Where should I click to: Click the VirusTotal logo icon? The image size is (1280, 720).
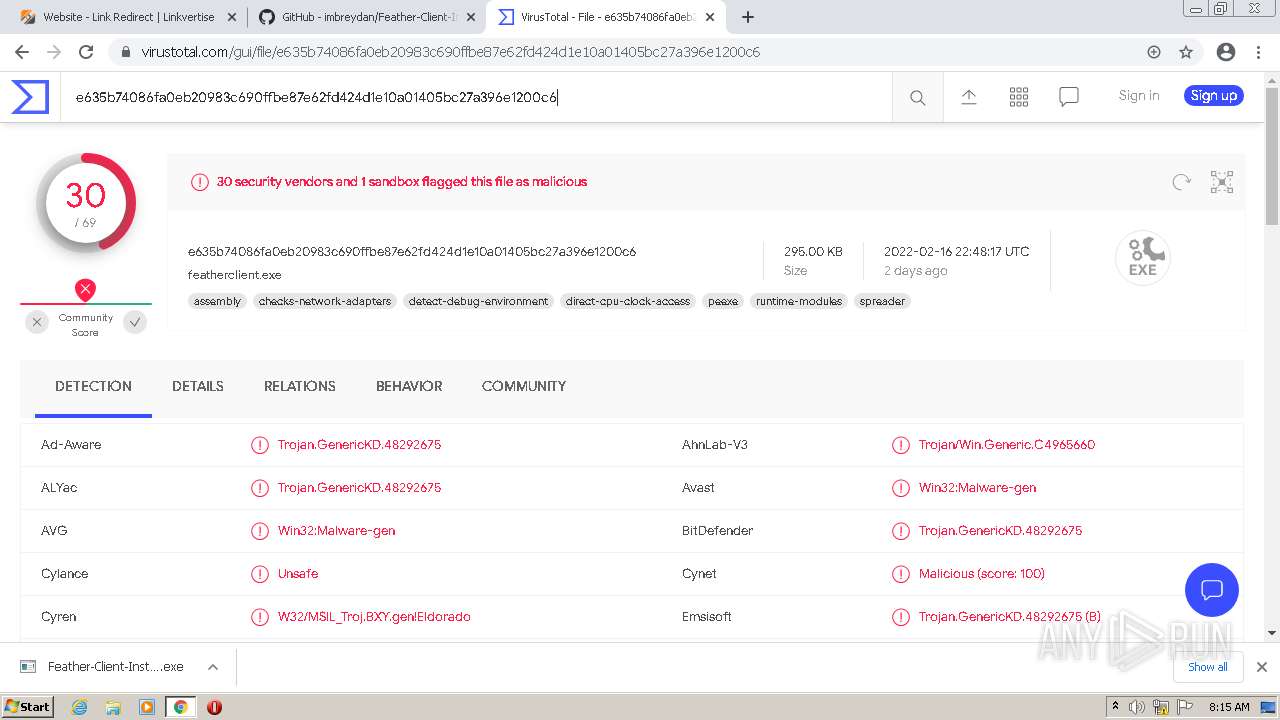30,97
